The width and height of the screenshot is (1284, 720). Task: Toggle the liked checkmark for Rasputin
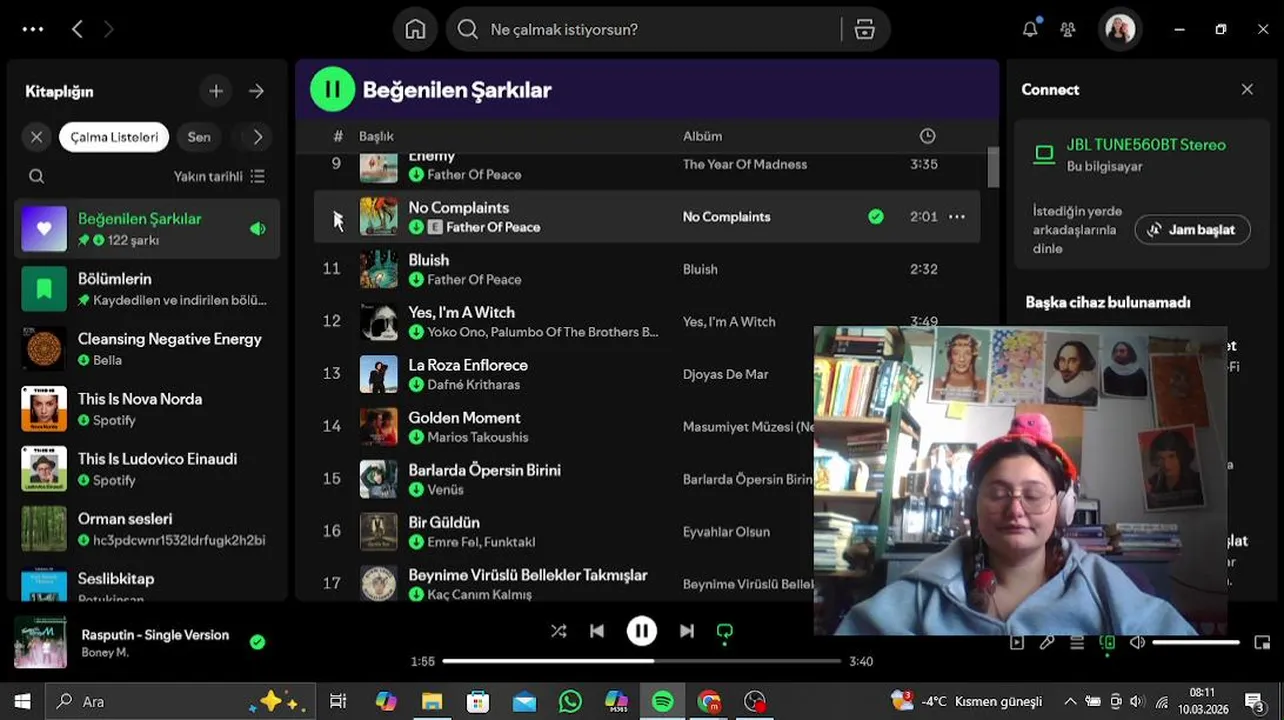258,642
